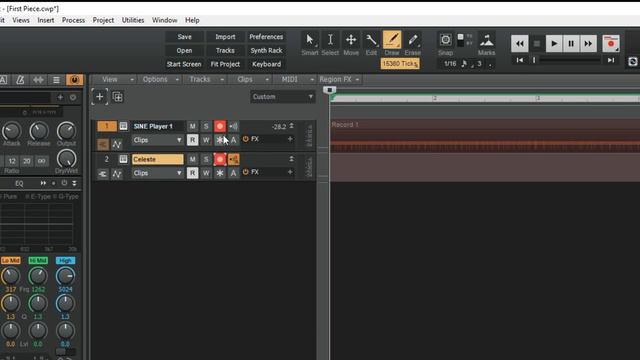Open the Options dropdown menu
The image size is (640, 360).
pyautogui.click(x=160, y=79)
